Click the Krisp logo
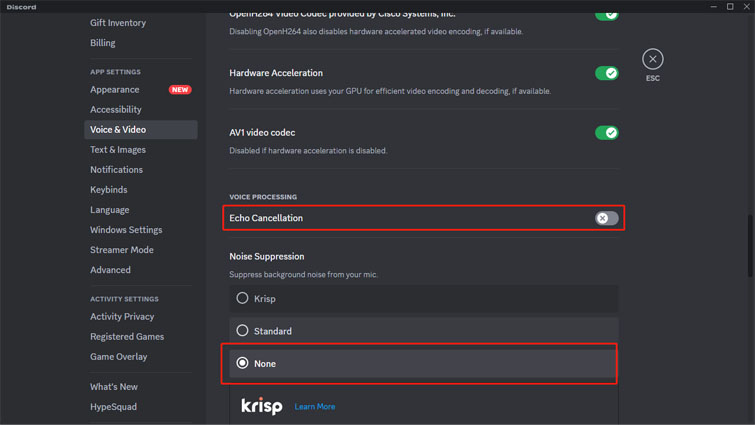 pyautogui.click(x=262, y=406)
